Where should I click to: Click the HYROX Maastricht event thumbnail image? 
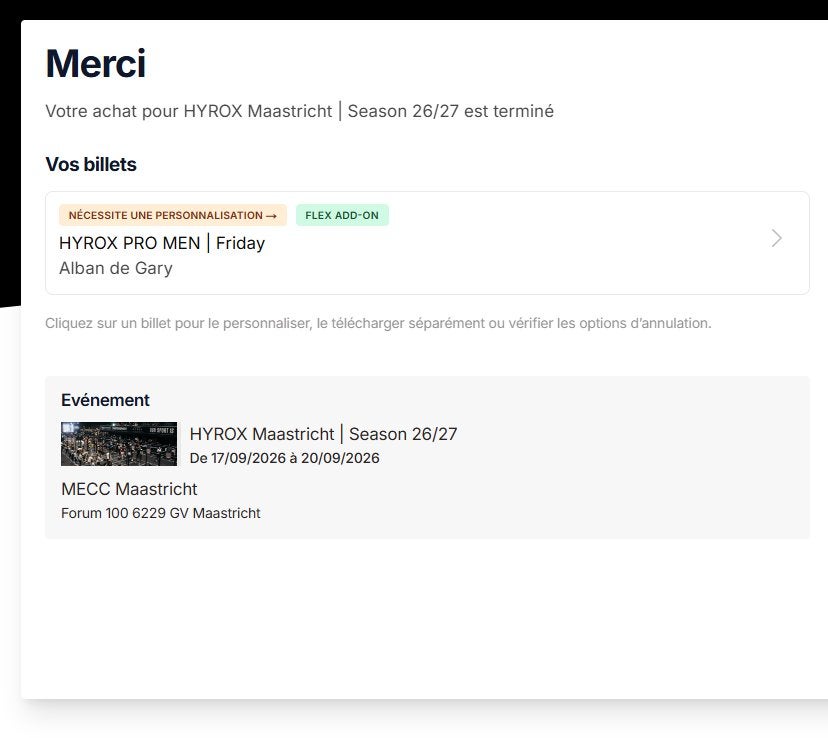(x=119, y=444)
